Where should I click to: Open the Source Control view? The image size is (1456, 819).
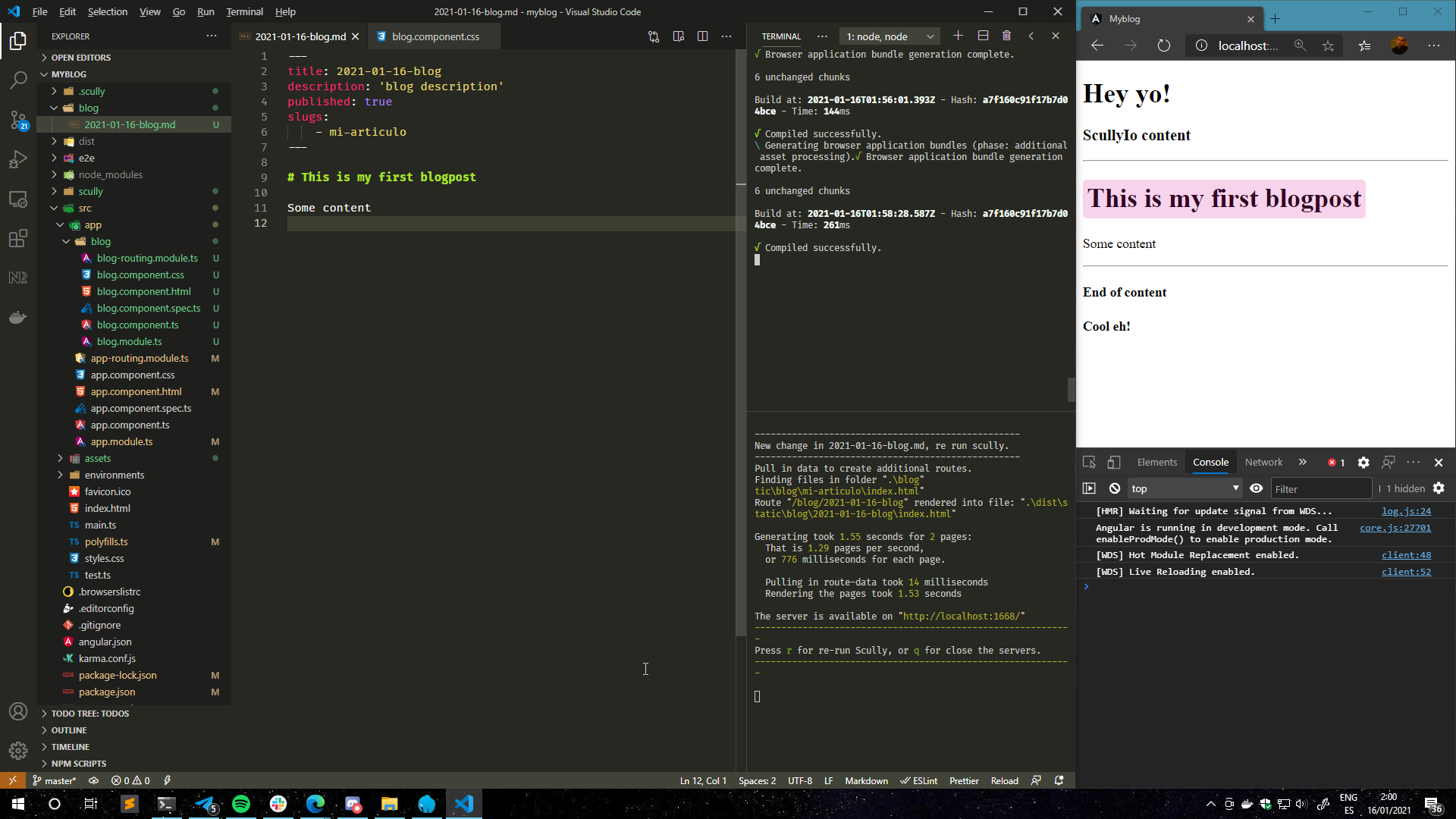(18, 120)
